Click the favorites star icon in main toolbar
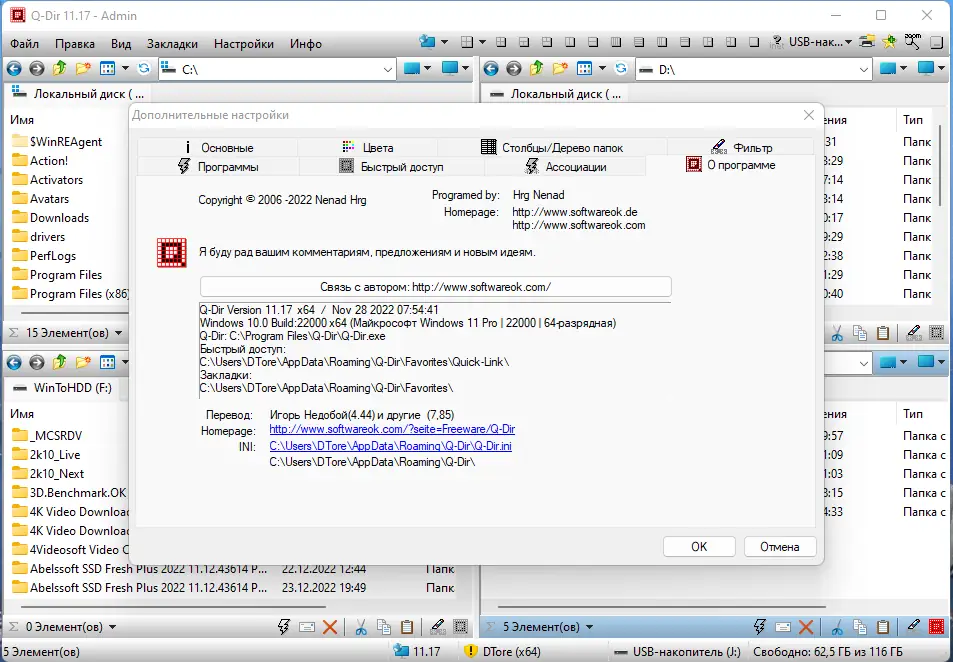Viewport: 953px width, 662px height. point(890,42)
